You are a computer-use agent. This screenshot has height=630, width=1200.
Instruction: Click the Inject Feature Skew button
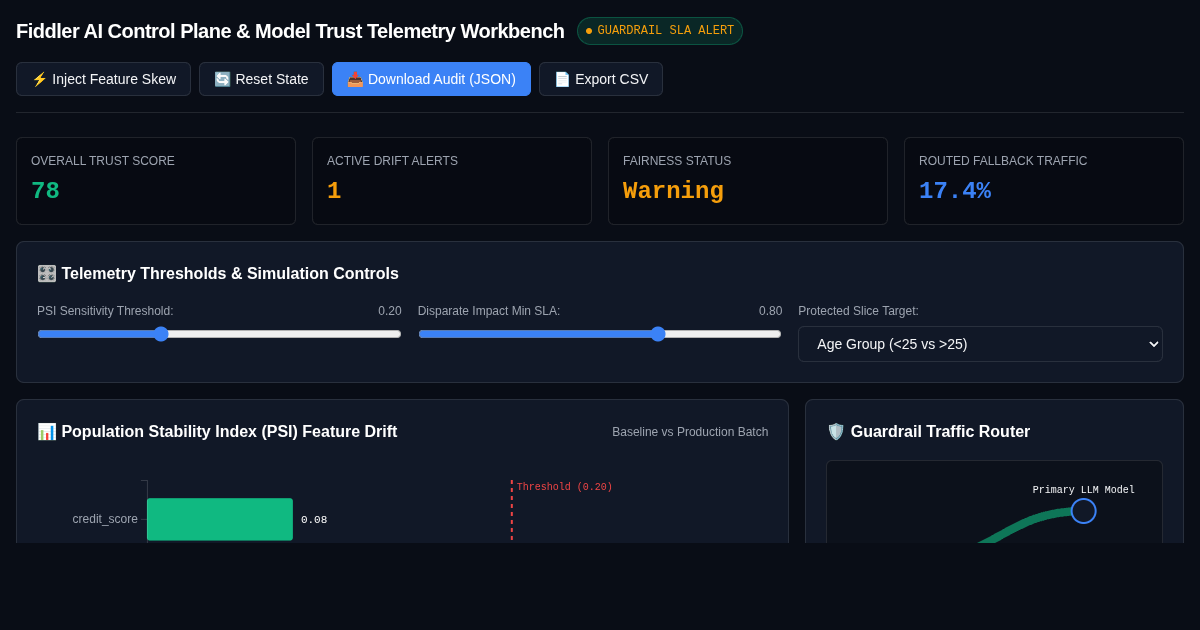click(x=103, y=79)
